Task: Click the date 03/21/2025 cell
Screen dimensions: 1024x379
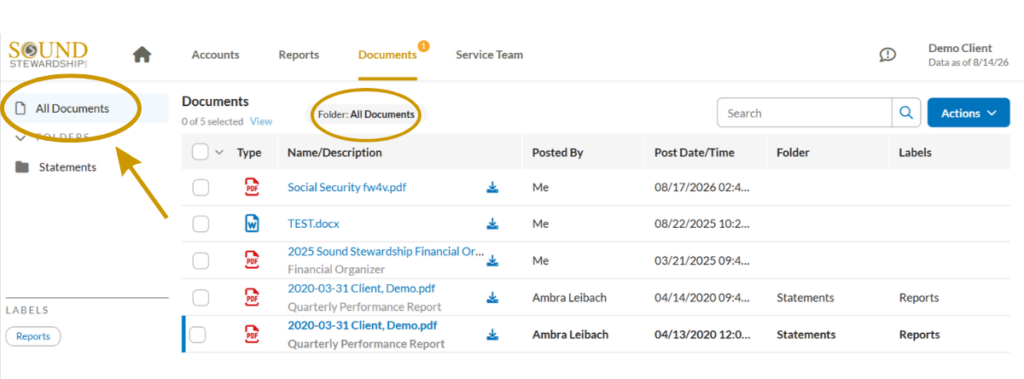Action: [702, 261]
